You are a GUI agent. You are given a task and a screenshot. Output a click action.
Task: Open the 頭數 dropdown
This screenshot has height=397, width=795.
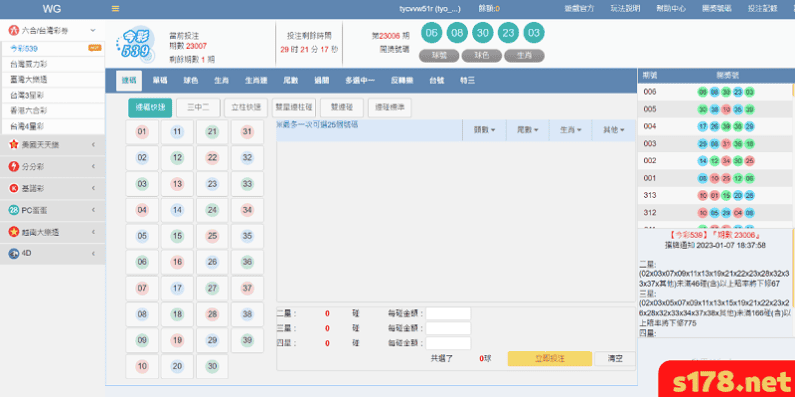point(484,130)
